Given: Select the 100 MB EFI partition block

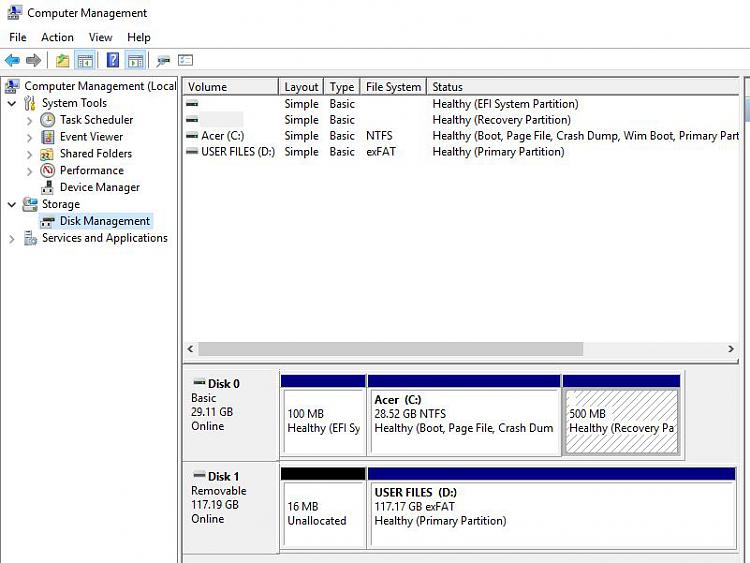Looking at the screenshot, I should pyautogui.click(x=323, y=415).
